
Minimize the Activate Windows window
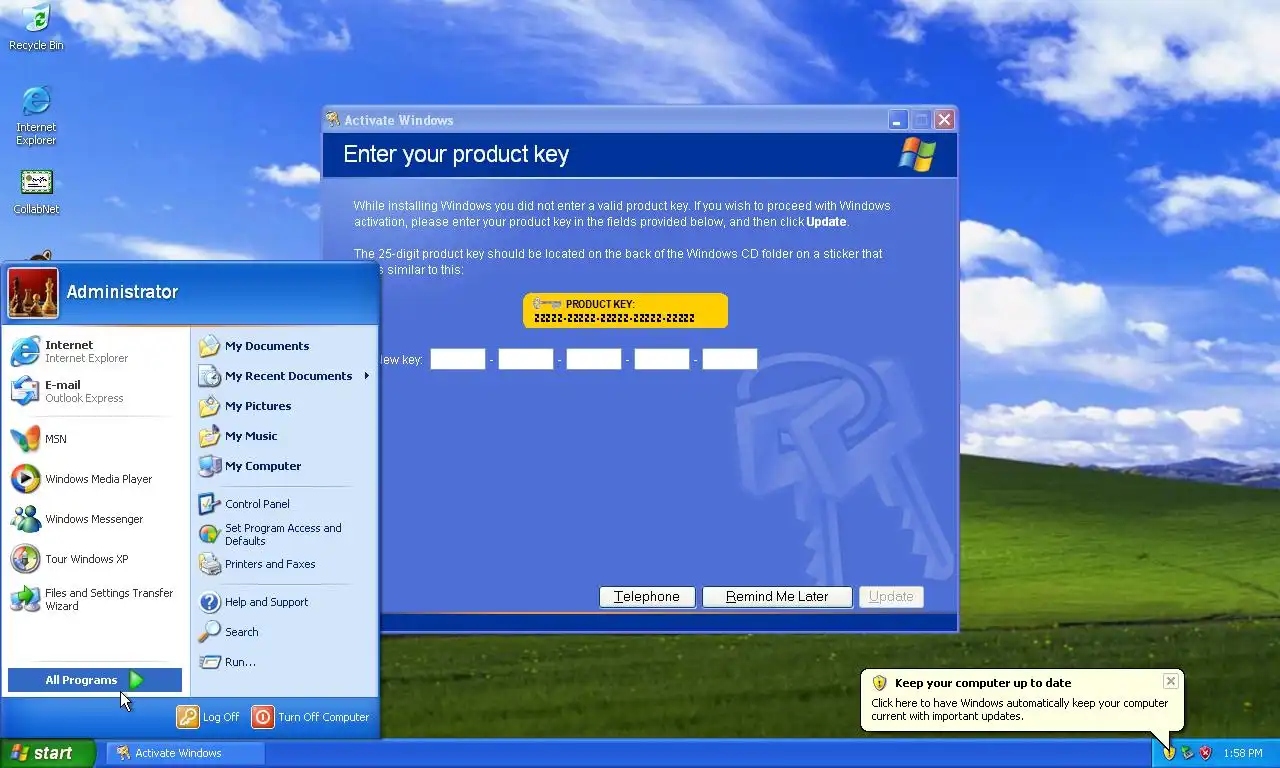click(898, 120)
